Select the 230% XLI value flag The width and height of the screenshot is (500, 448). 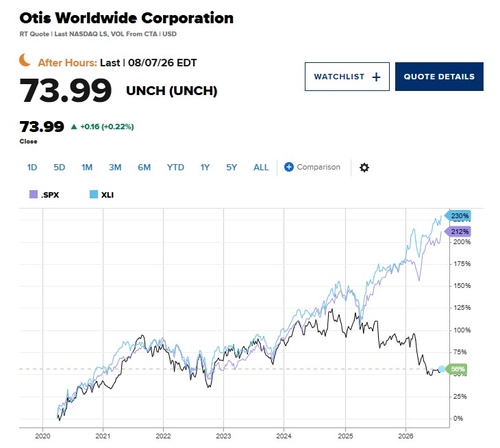click(458, 216)
